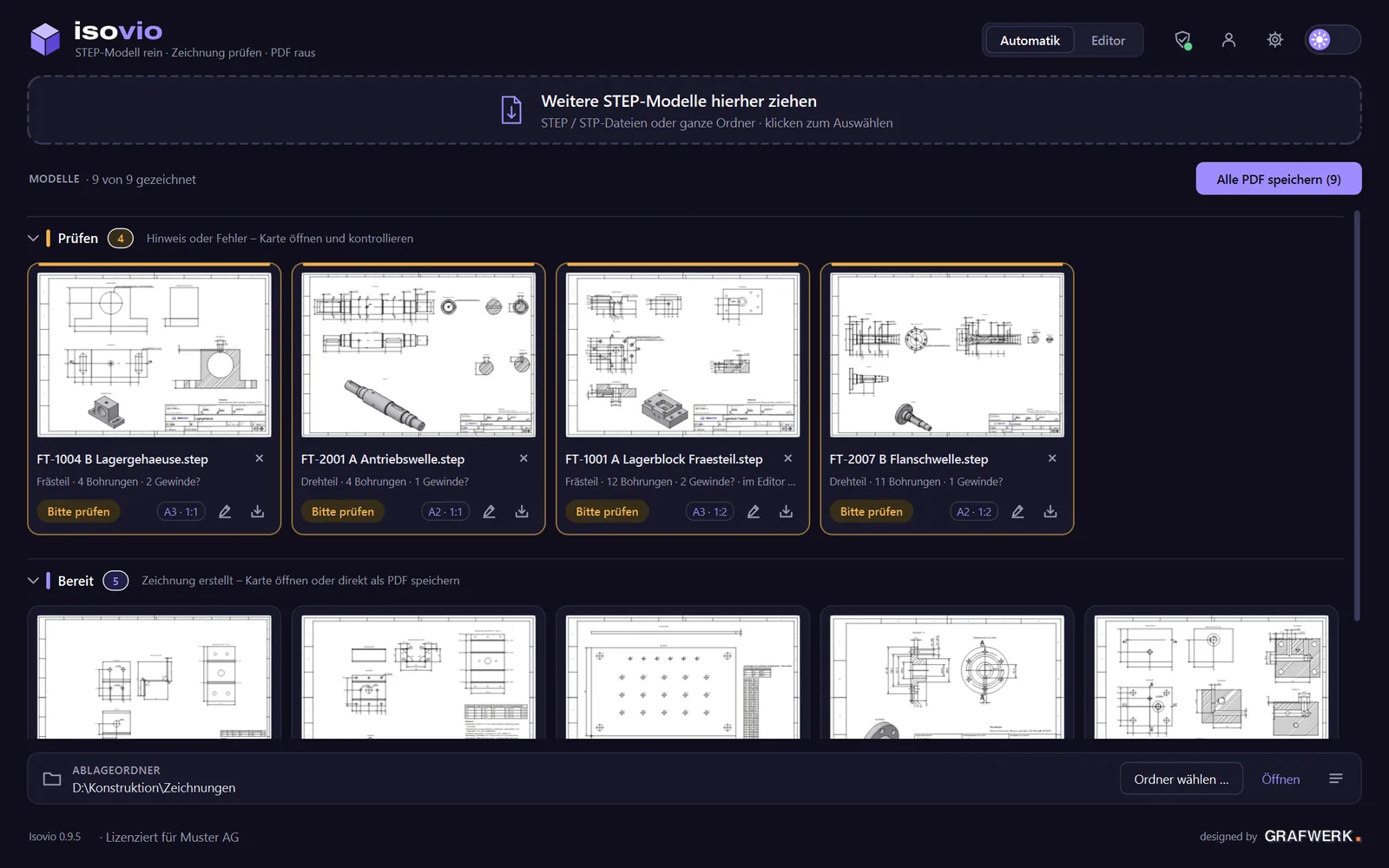Download PDF for FT-1004 B Lagergehaeuse
This screenshot has width=1389, height=868.
pos(258,512)
